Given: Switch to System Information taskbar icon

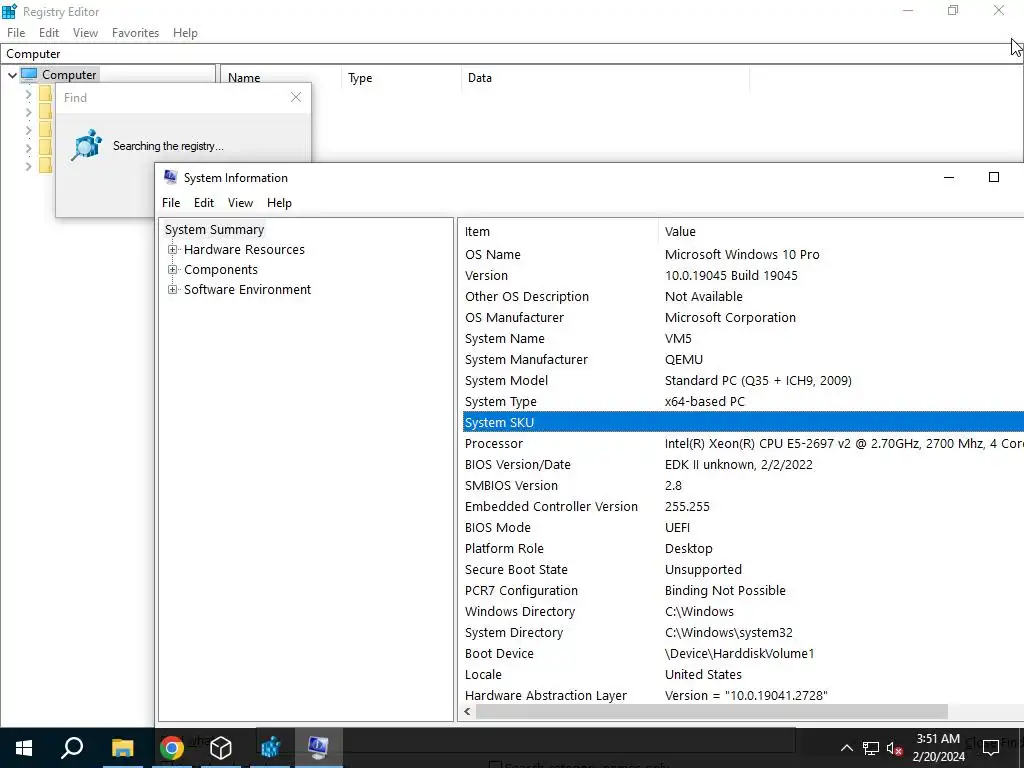Looking at the screenshot, I should tap(318, 748).
